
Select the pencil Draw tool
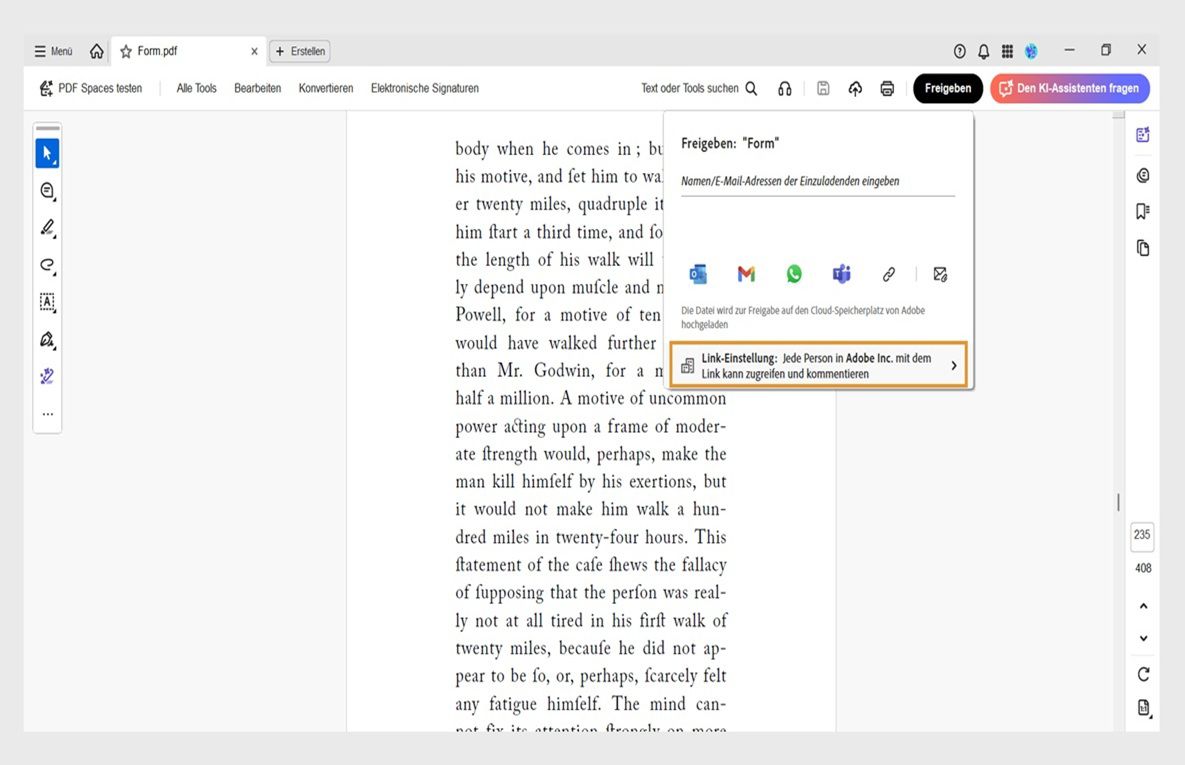[46, 227]
